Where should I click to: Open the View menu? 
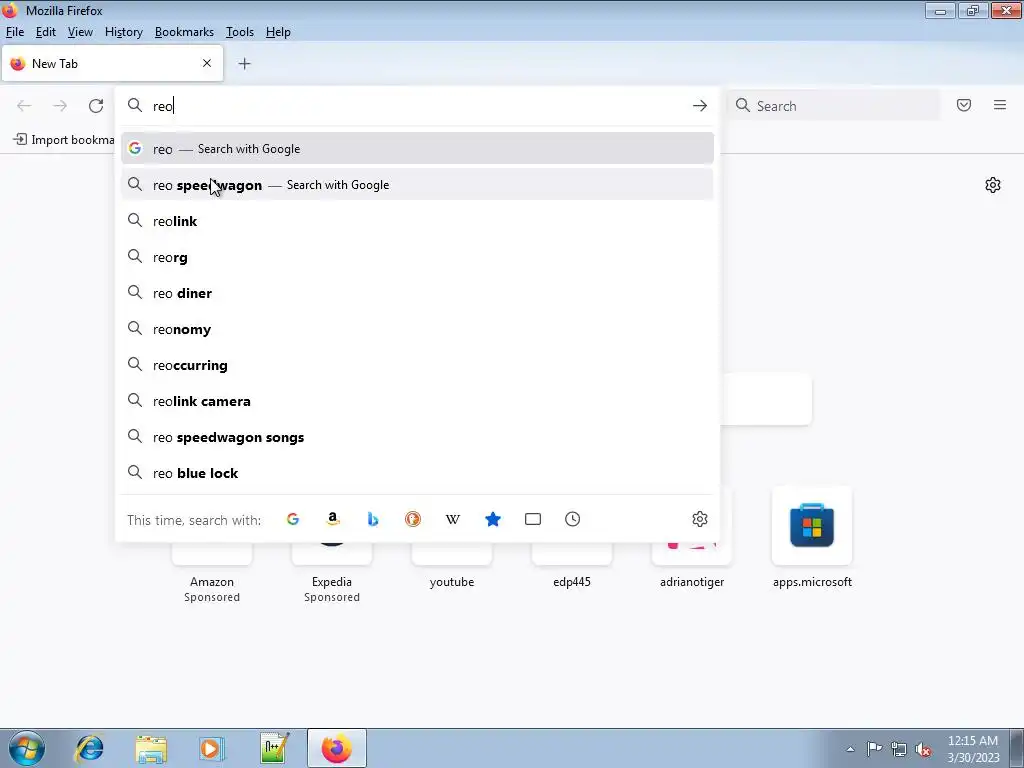pyautogui.click(x=80, y=32)
